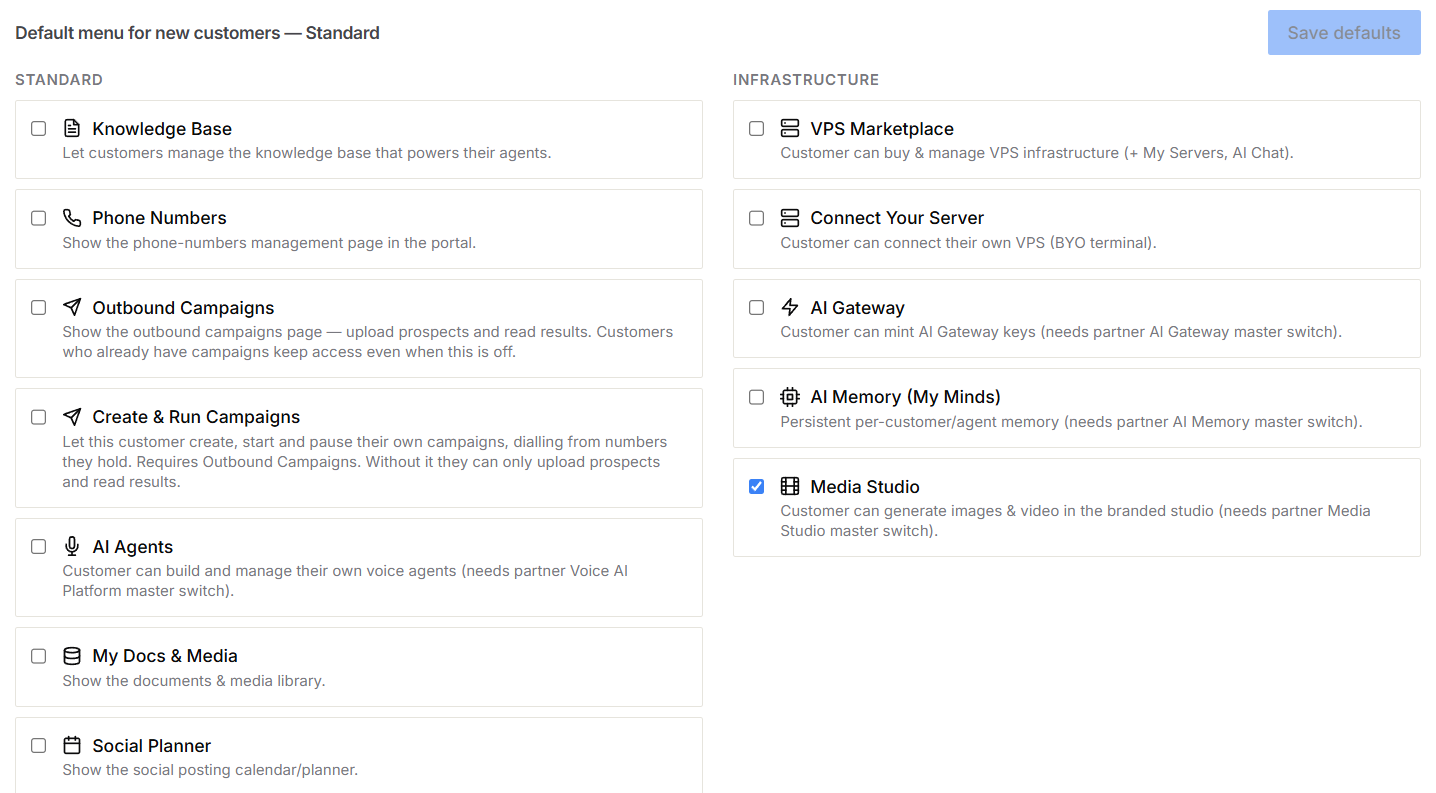
Task: Tick the Phone Numbers checkbox
Action: coord(38,218)
